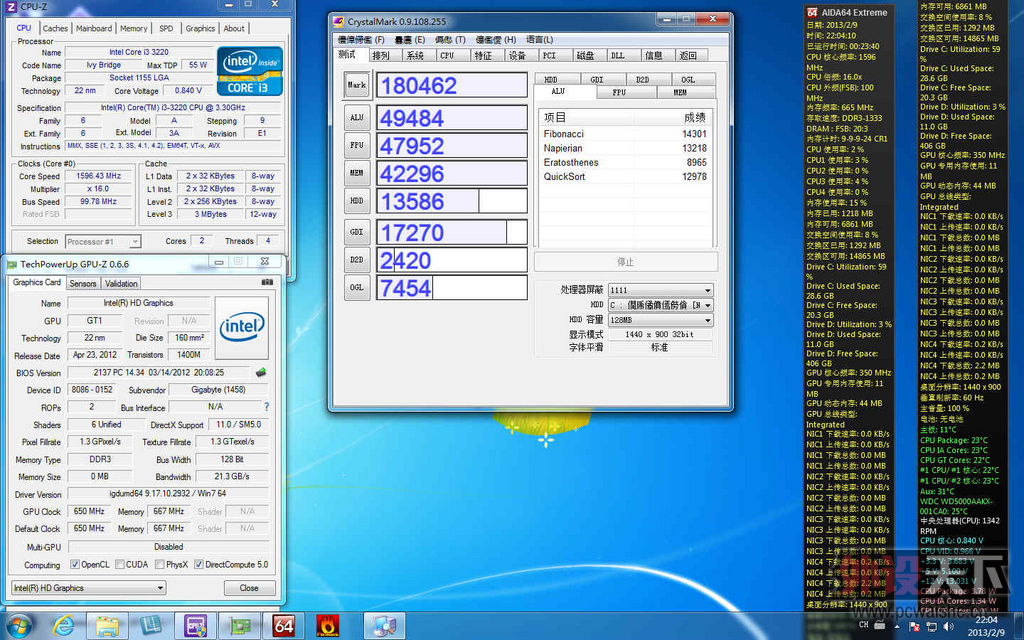This screenshot has width=1024, height=640.
Task: Launch Internet Explorer from the taskbar
Action: point(63,626)
